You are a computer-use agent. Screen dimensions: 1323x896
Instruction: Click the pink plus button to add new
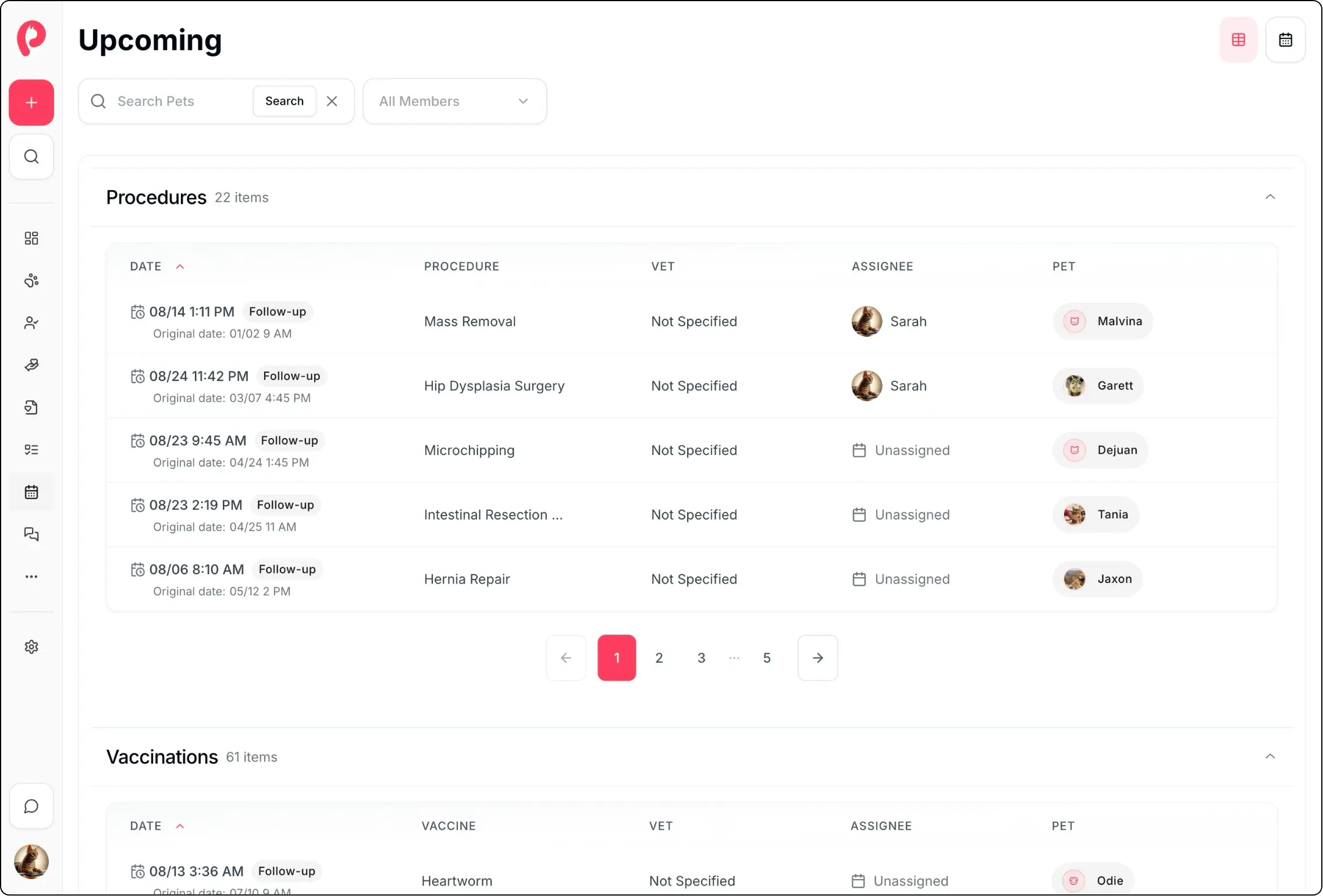click(x=31, y=102)
